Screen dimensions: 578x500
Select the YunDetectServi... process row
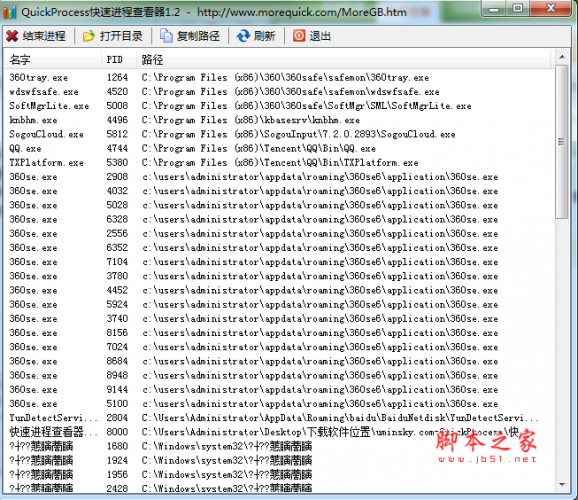point(279,418)
